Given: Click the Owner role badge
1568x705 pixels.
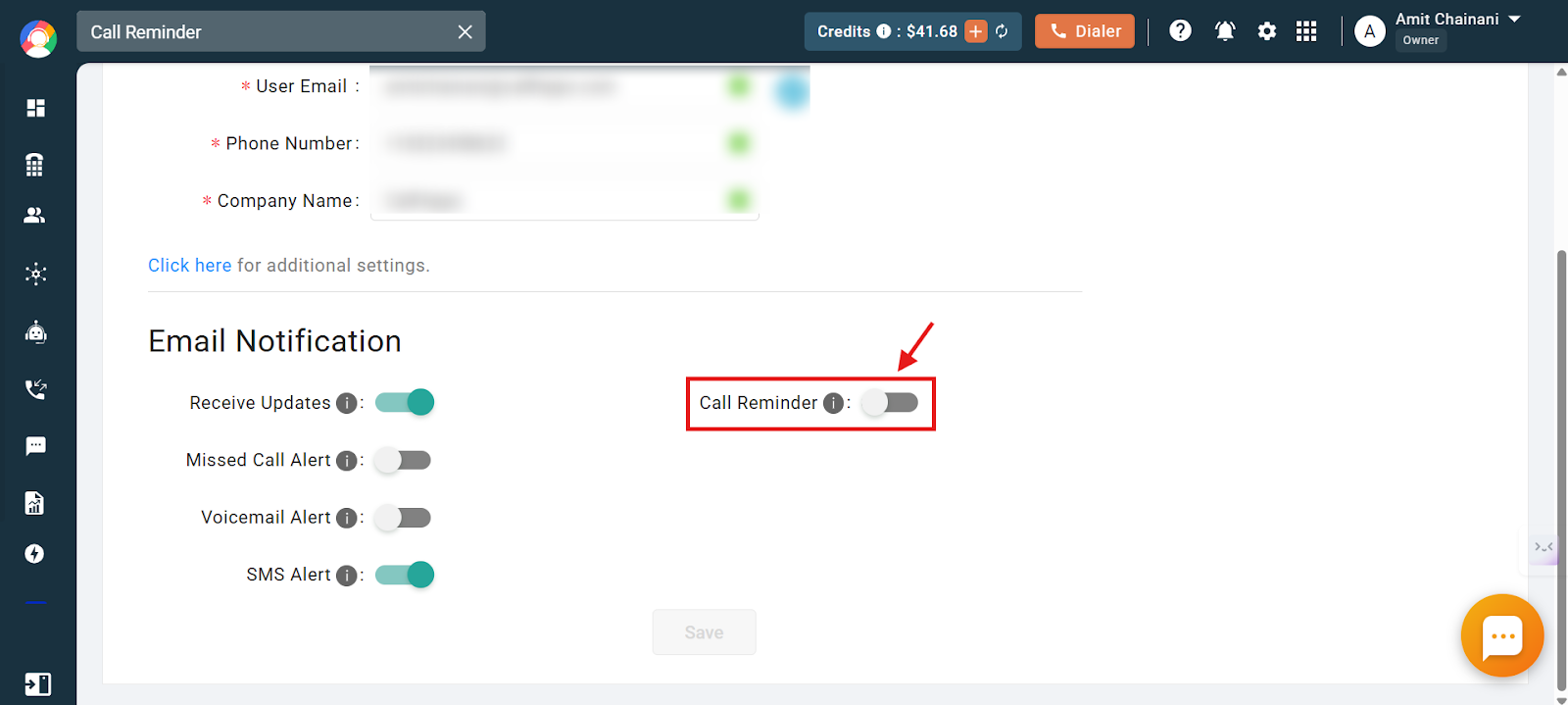Looking at the screenshot, I should (x=1421, y=40).
